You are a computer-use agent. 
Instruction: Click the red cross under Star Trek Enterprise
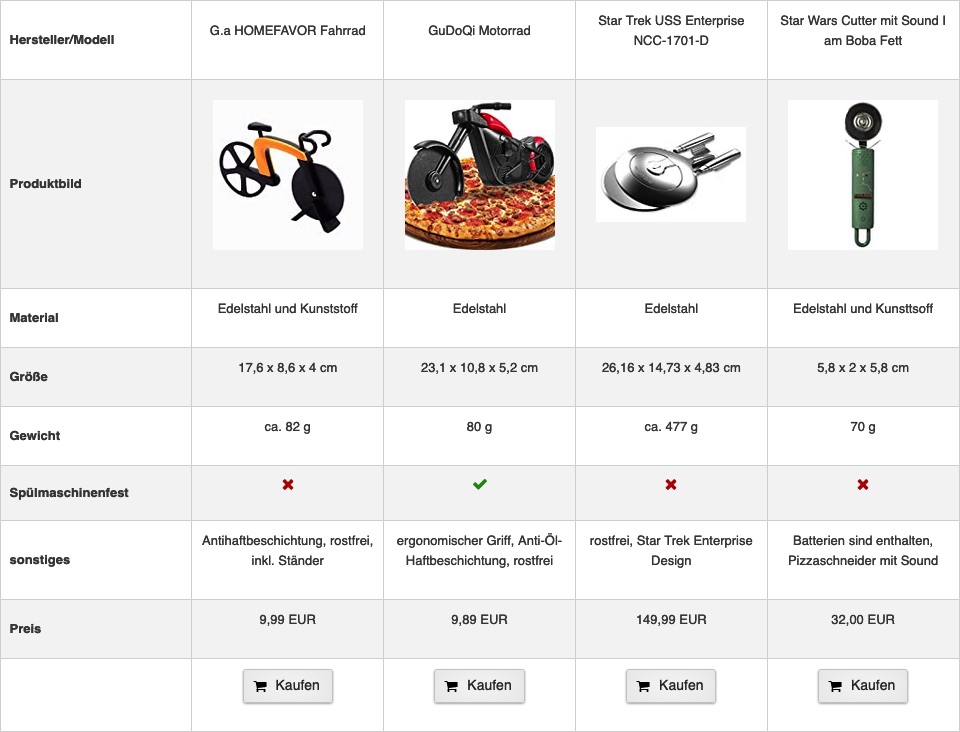(671, 484)
